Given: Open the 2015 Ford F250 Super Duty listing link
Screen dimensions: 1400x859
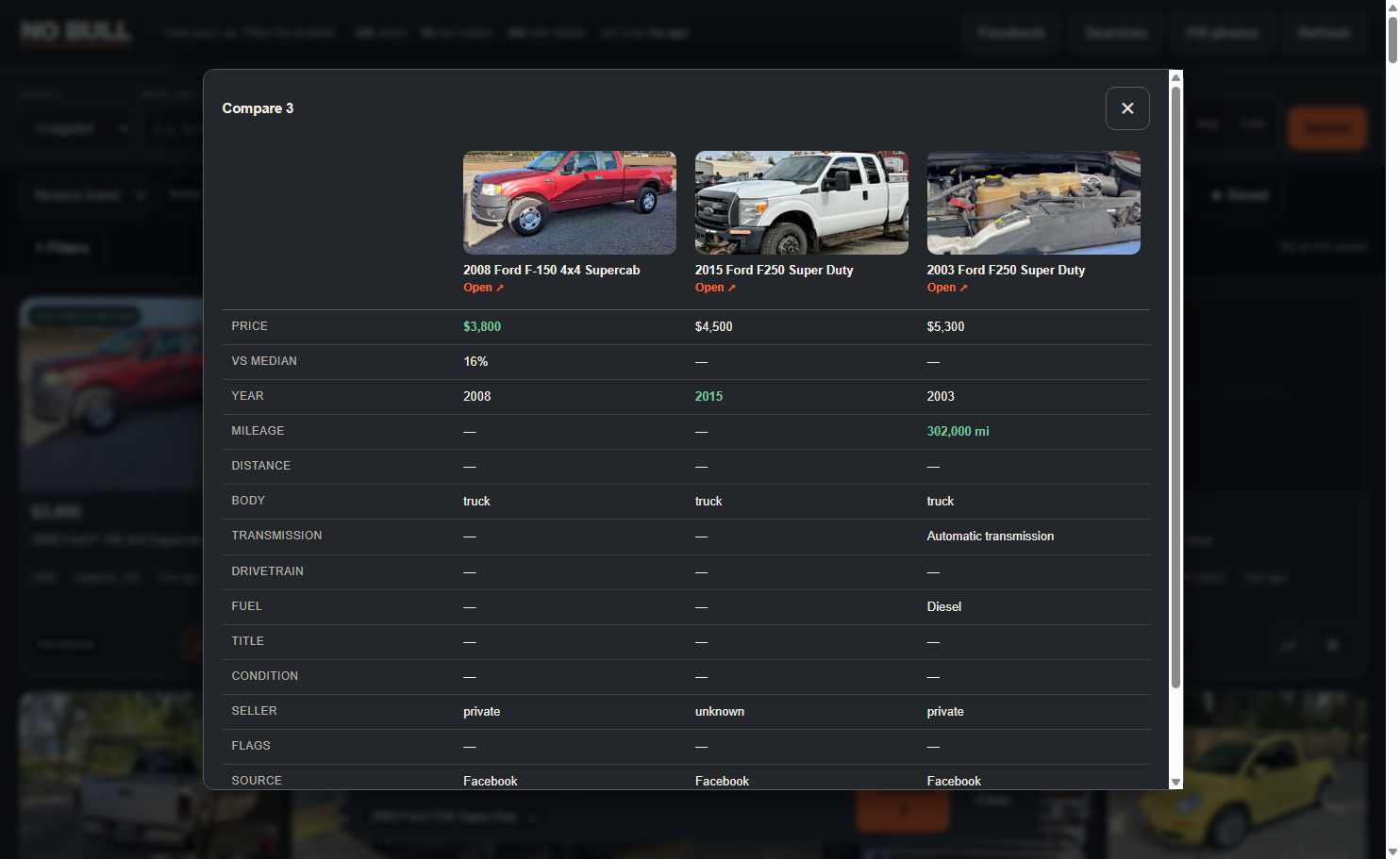Looking at the screenshot, I should [715, 288].
